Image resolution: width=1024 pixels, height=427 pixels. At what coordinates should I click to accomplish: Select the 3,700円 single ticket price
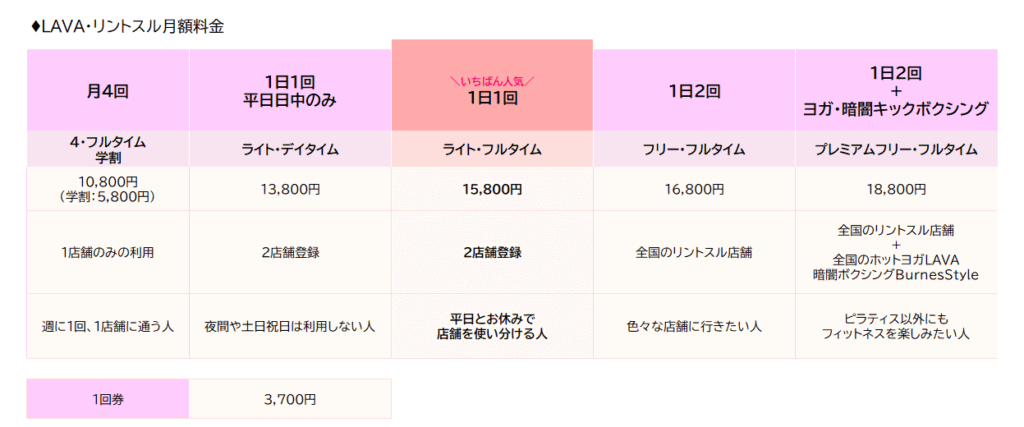click(x=289, y=399)
